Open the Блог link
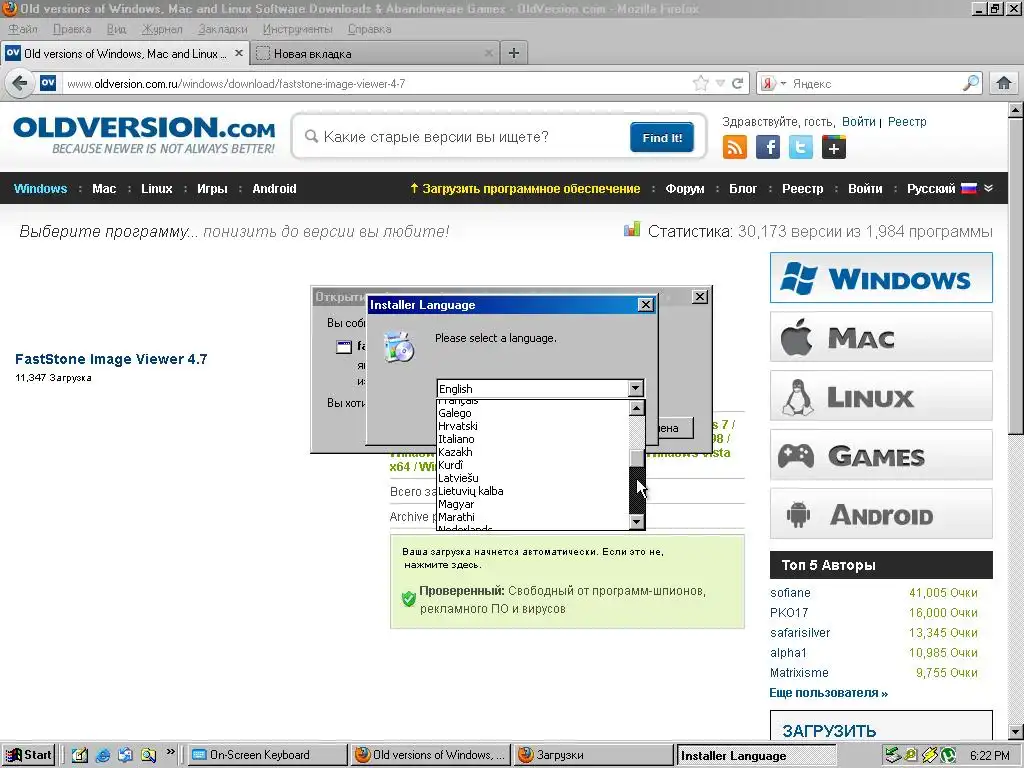Image resolution: width=1024 pixels, height=768 pixels. coord(743,189)
